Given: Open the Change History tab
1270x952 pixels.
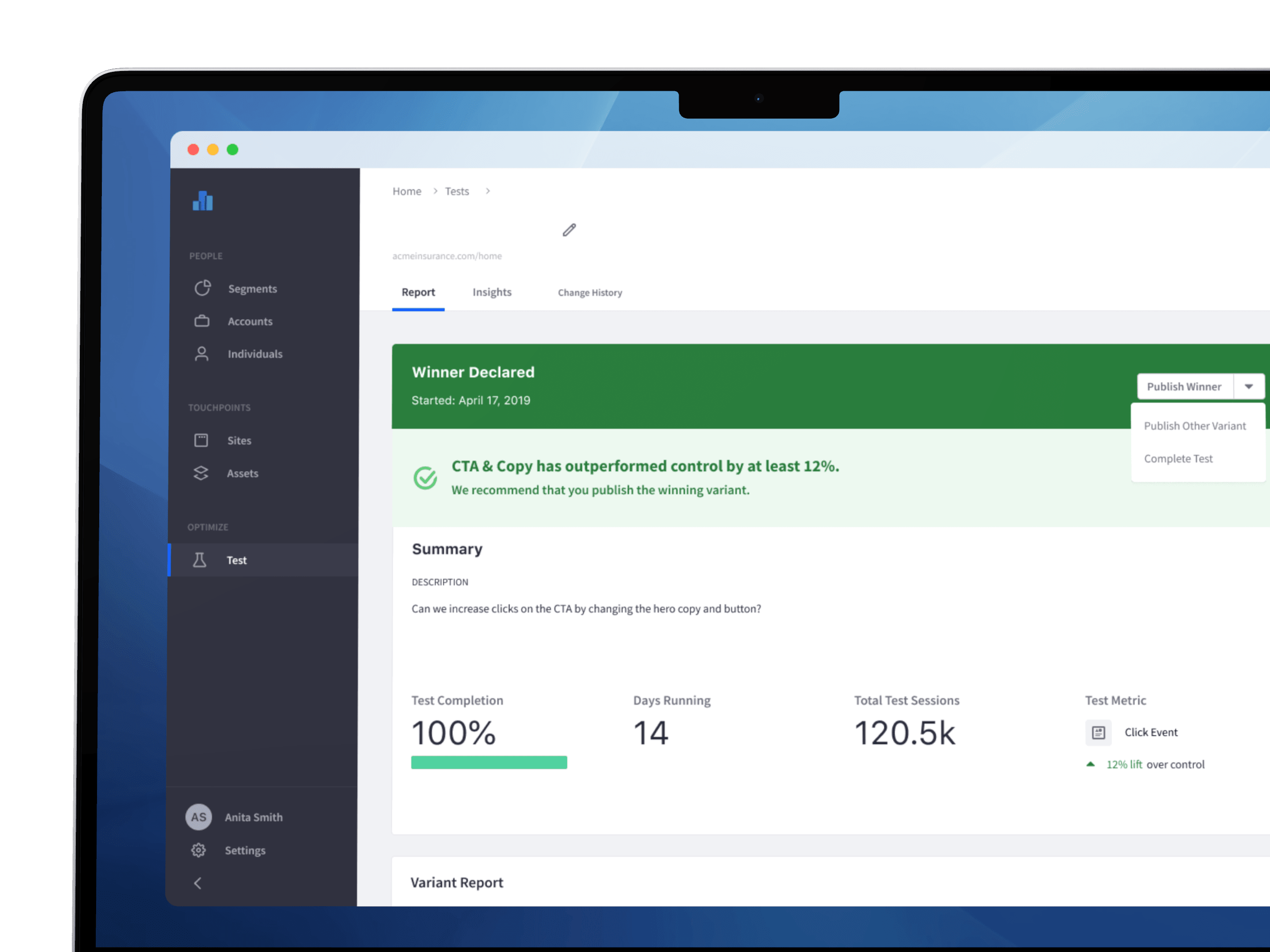Looking at the screenshot, I should (590, 293).
